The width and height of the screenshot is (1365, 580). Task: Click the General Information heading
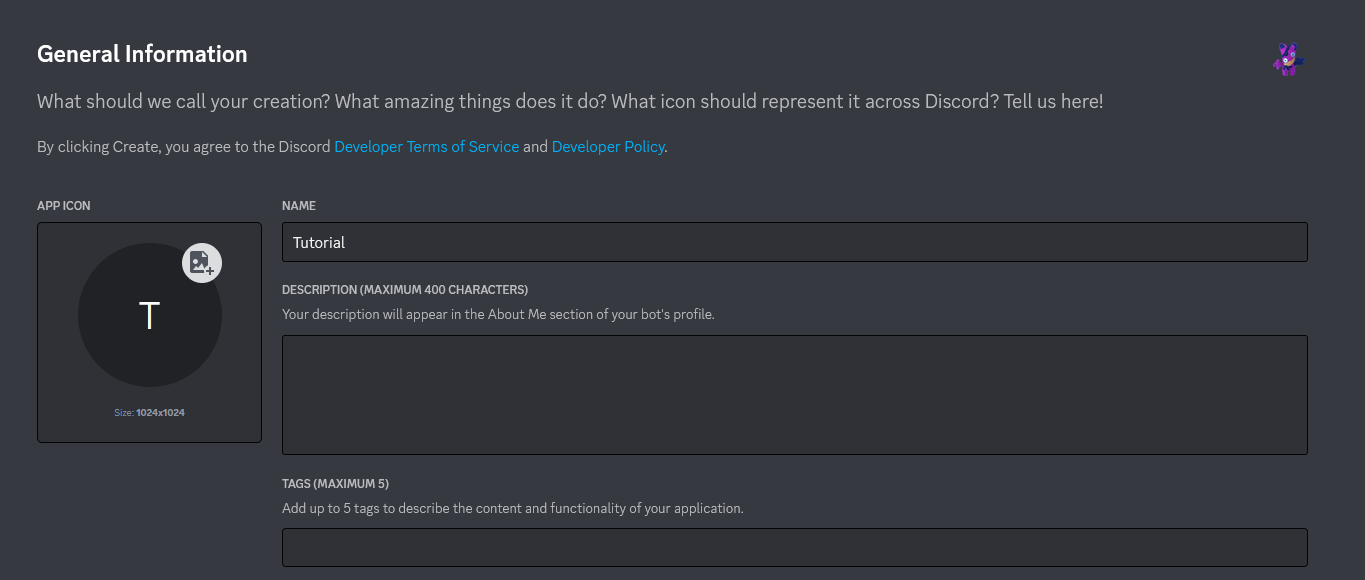tap(142, 54)
